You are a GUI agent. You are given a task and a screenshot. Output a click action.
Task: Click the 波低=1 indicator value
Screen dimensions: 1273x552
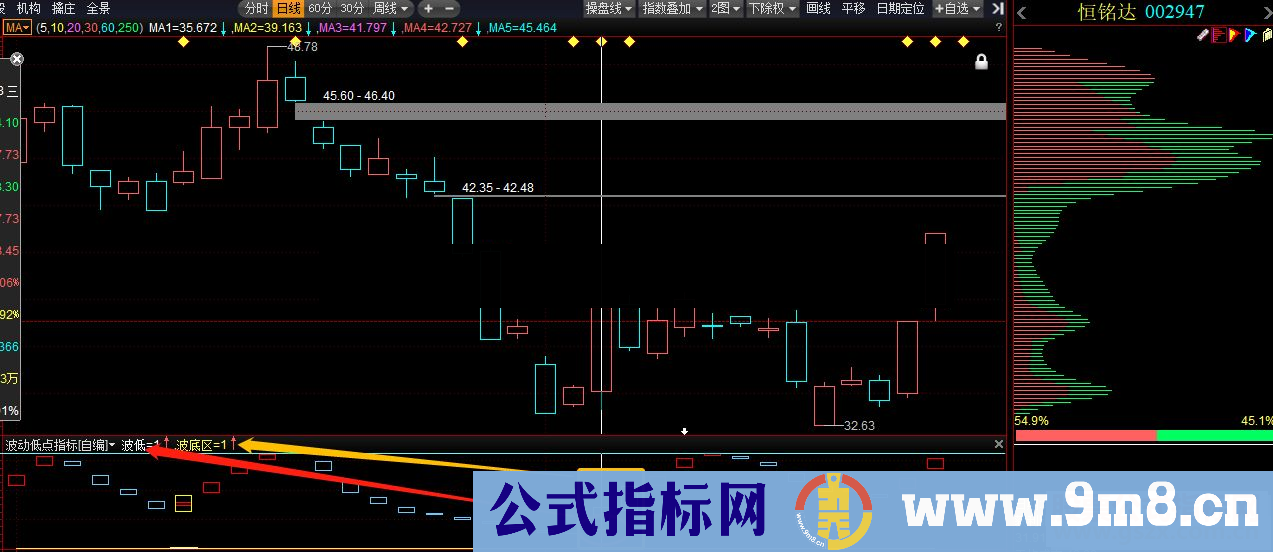pyautogui.click(x=141, y=444)
